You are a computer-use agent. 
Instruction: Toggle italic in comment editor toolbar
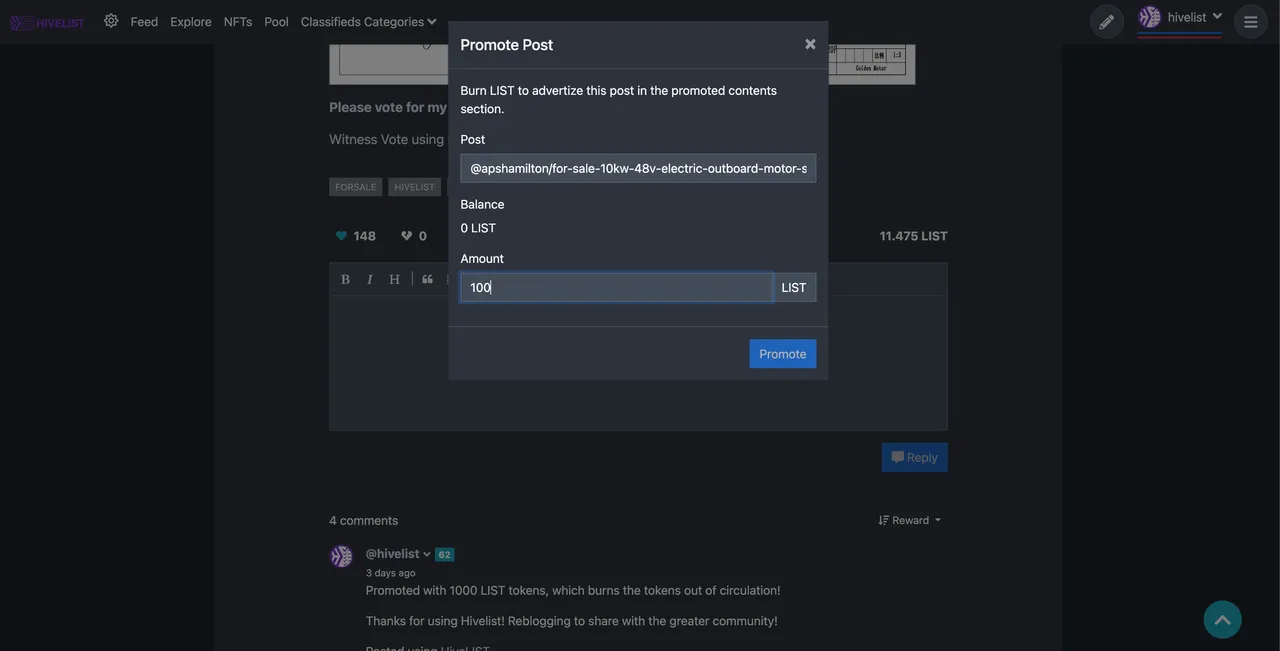370,279
